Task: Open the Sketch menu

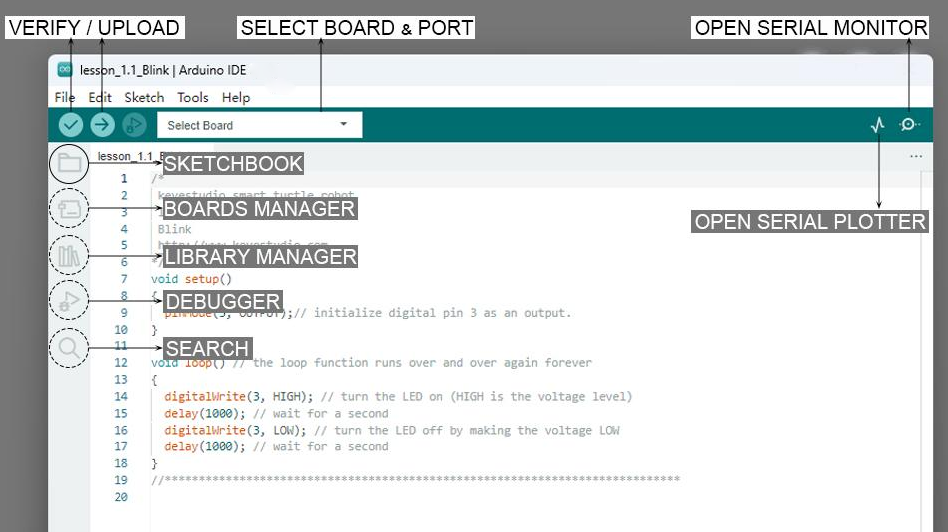Action: pos(144,97)
